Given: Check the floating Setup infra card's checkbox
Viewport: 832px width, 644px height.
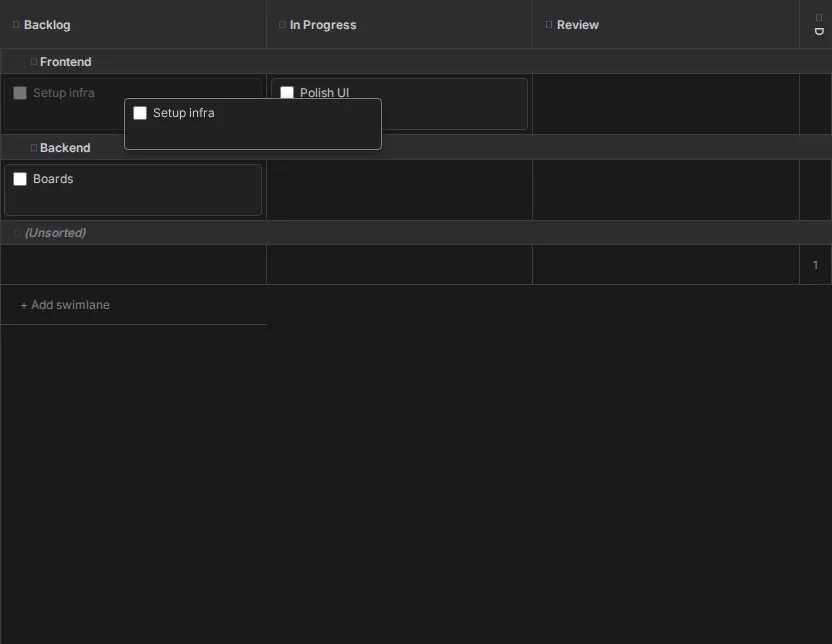Looking at the screenshot, I should [x=140, y=113].
